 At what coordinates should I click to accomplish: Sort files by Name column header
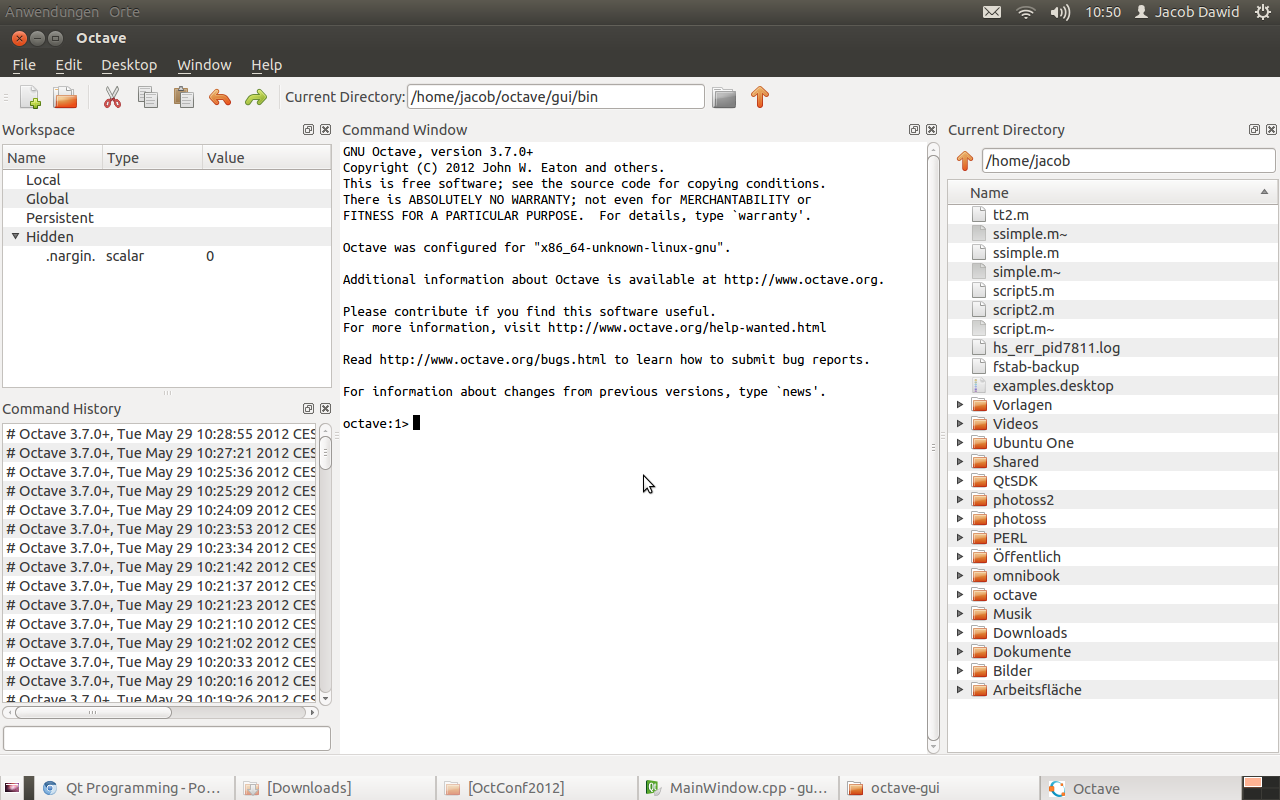[x=1112, y=193]
